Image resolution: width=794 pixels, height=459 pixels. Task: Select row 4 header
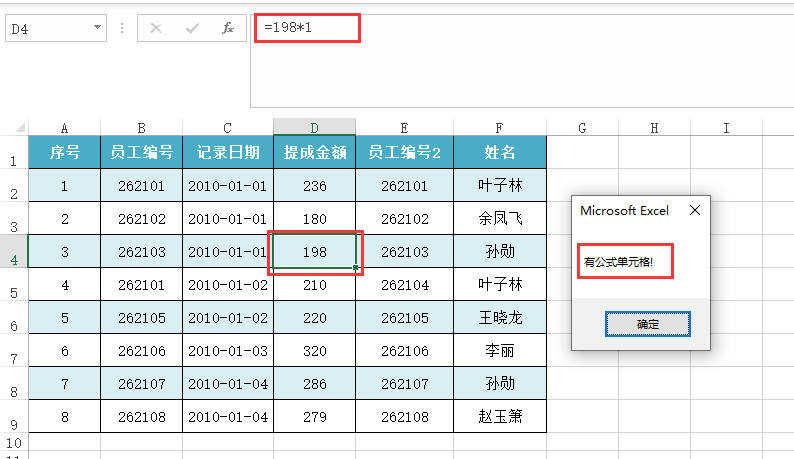14,251
